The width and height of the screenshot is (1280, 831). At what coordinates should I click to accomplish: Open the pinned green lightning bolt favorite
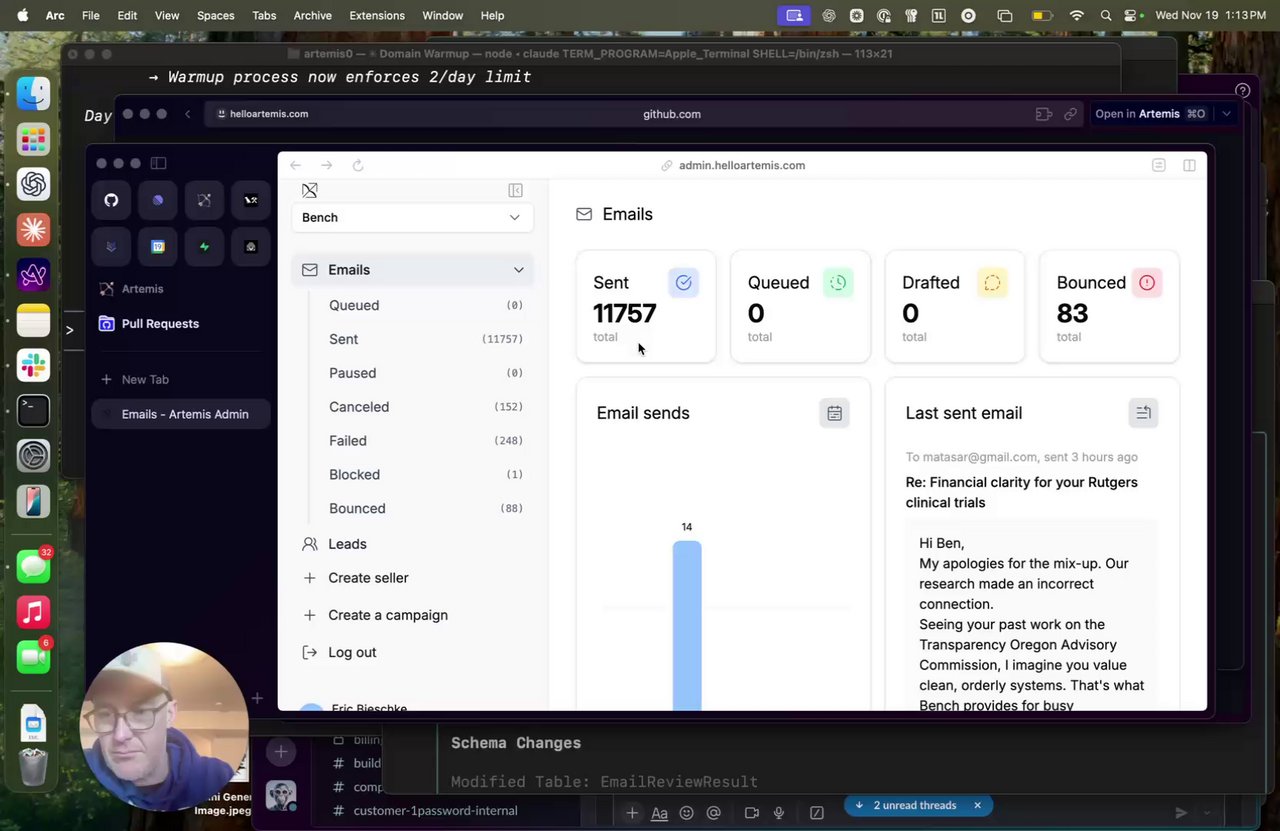(204, 246)
